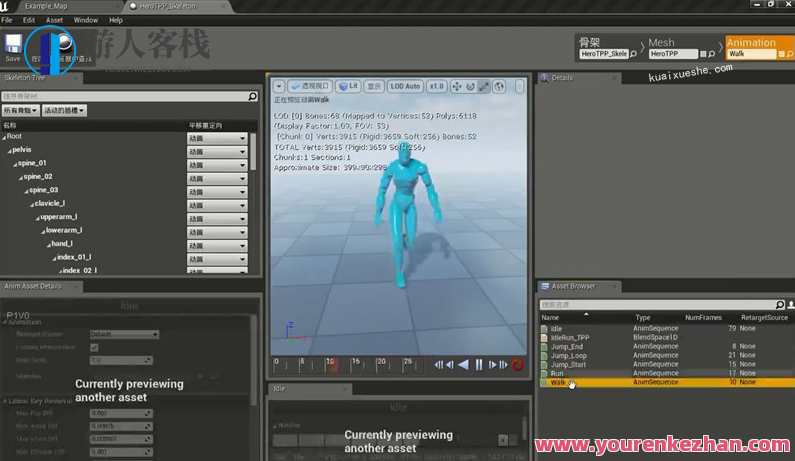Click the magnifier icon next to HeroTPP mesh
This screenshot has width=795, height=461.
(712, 54)
